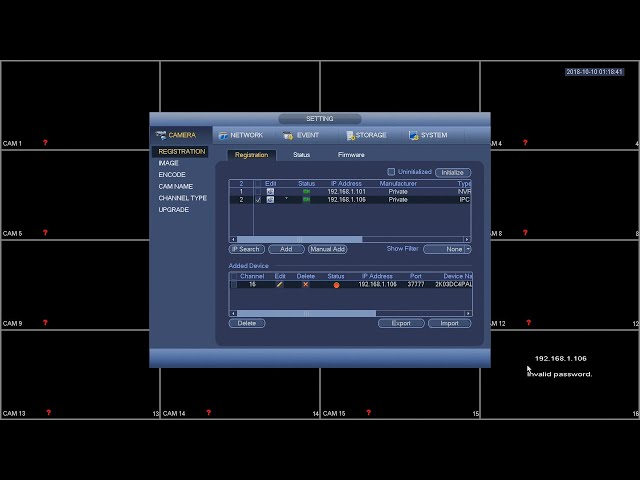Open the STORAGE settings section
Screen dimensions: 640x480
tap(367, 135)
